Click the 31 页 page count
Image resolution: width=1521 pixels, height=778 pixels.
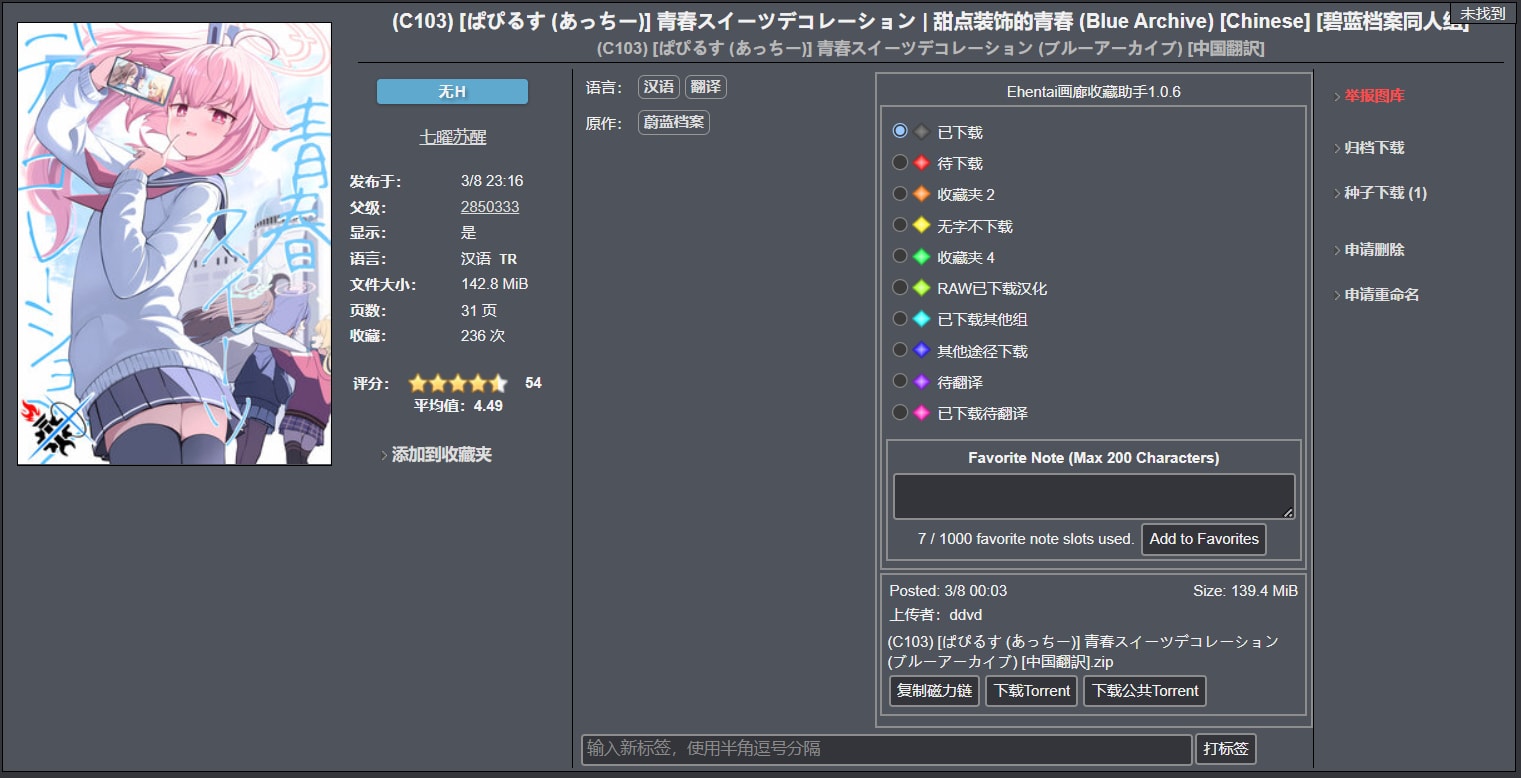click(x=479, y=310)
